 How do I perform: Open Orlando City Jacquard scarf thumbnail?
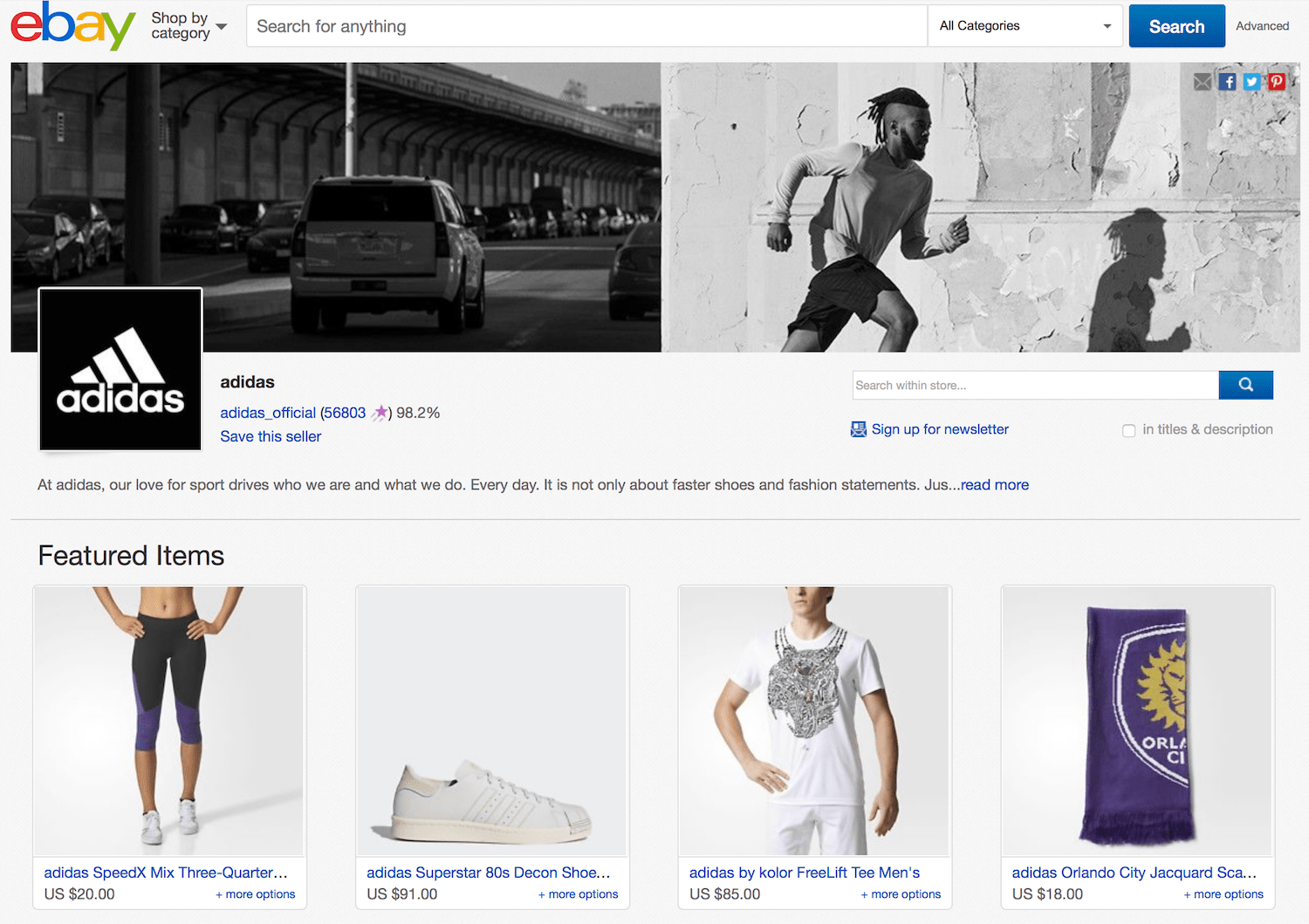click(1138, 721)
